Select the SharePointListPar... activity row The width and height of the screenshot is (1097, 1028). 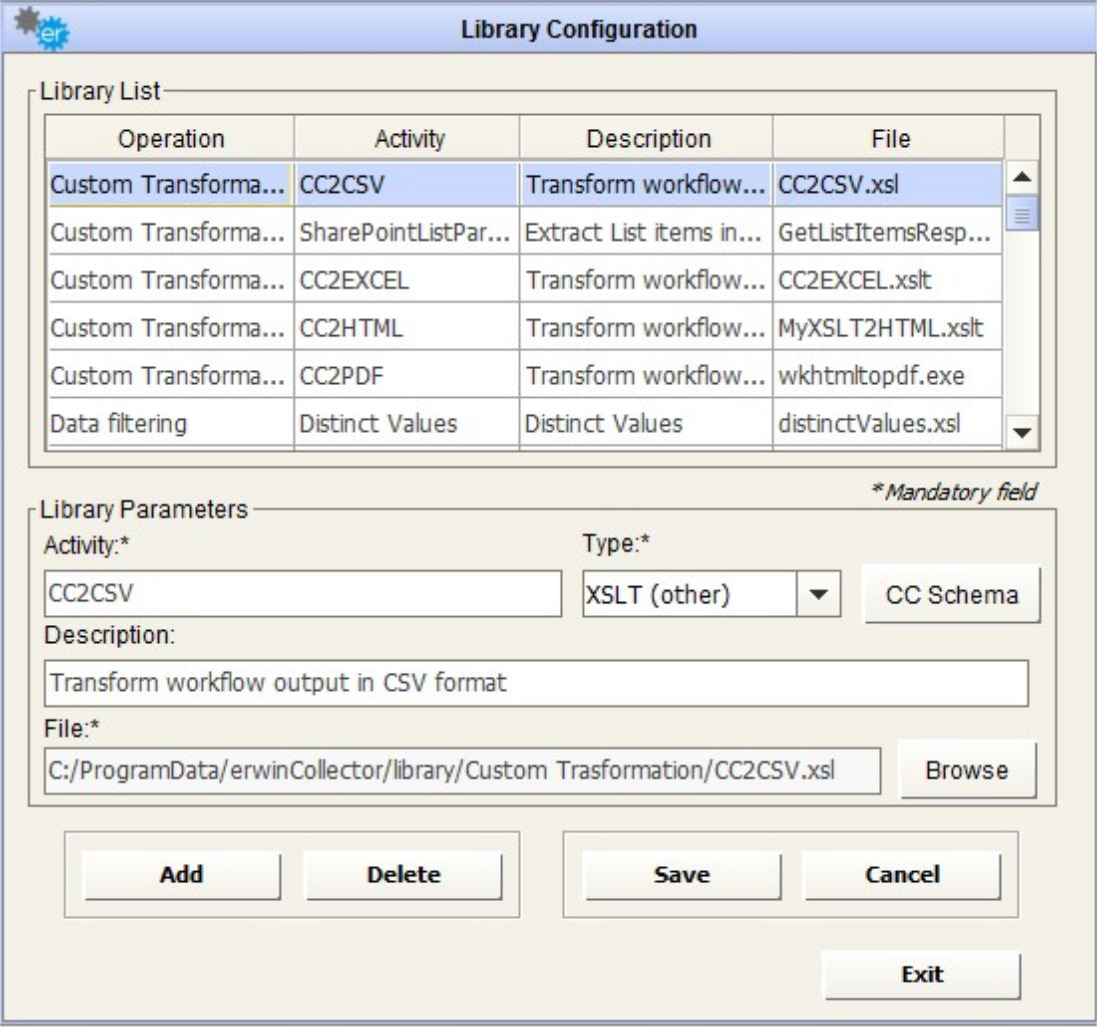408,234
